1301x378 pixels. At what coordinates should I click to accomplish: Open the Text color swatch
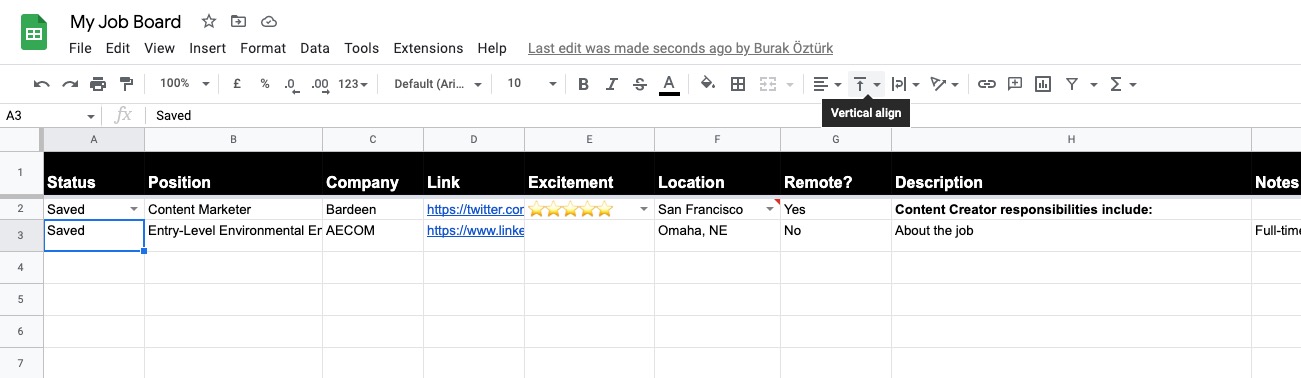[x=669, y=84]
